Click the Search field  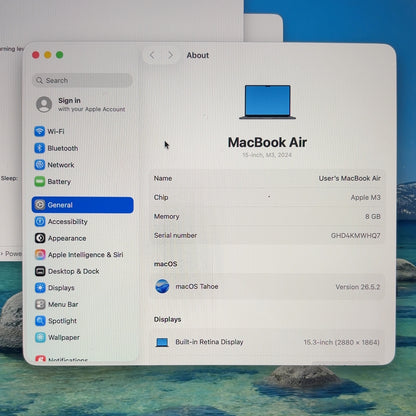click(x=82, y=80)
